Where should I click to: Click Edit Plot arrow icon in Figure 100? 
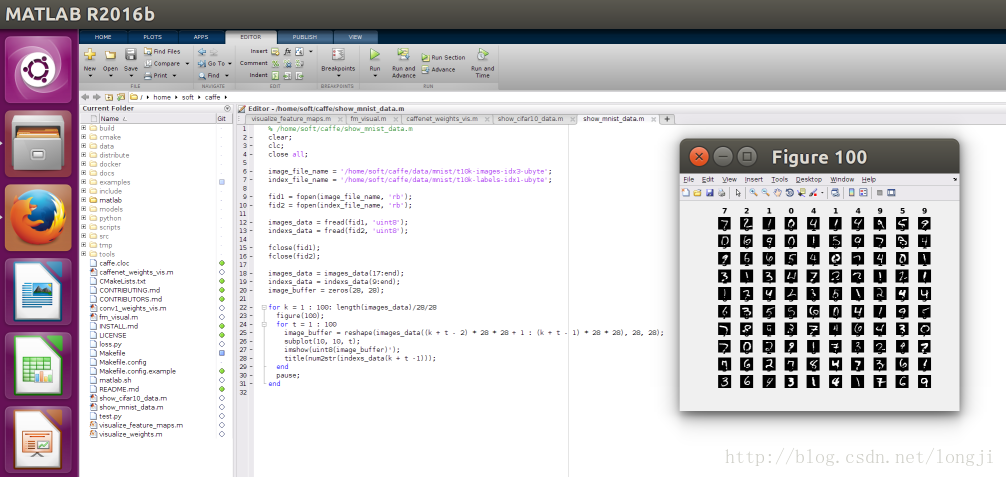[x=738, y=193]
